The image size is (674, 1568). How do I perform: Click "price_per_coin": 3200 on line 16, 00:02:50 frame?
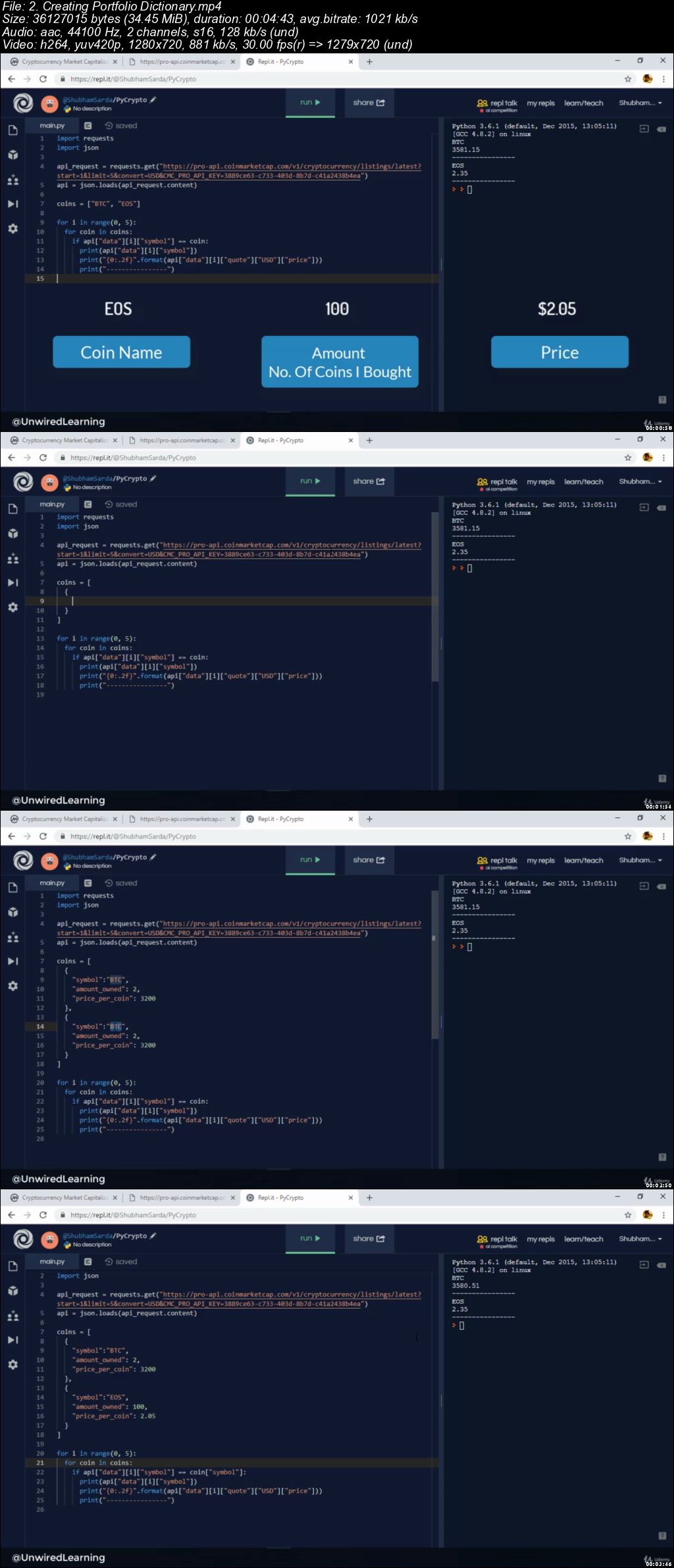(x=114, y=1046)
